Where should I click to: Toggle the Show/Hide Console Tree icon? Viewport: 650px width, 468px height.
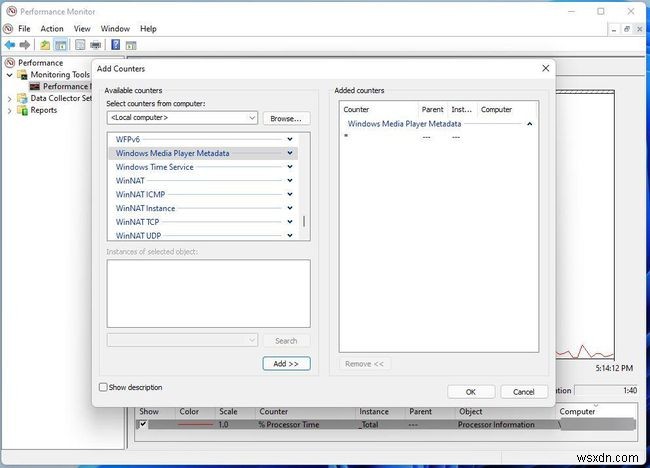(61, 45)
